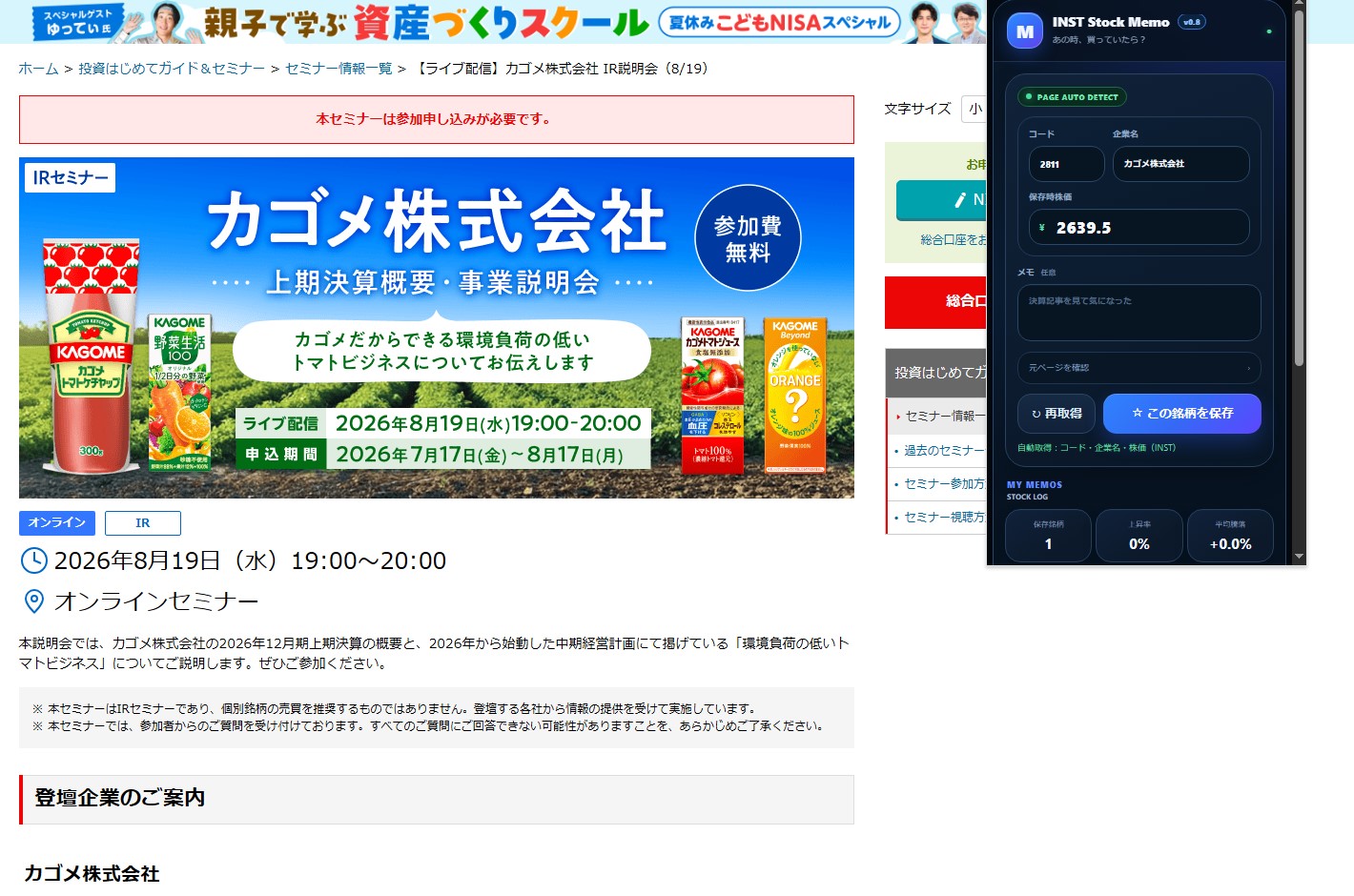This screenshot has height=896, width=1354.
Task: Click the コード field showing 2811
Action: tap(1067, 164)
